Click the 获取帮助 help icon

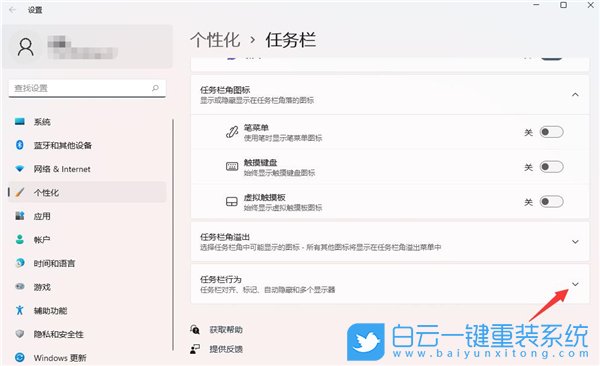point(195,329)
